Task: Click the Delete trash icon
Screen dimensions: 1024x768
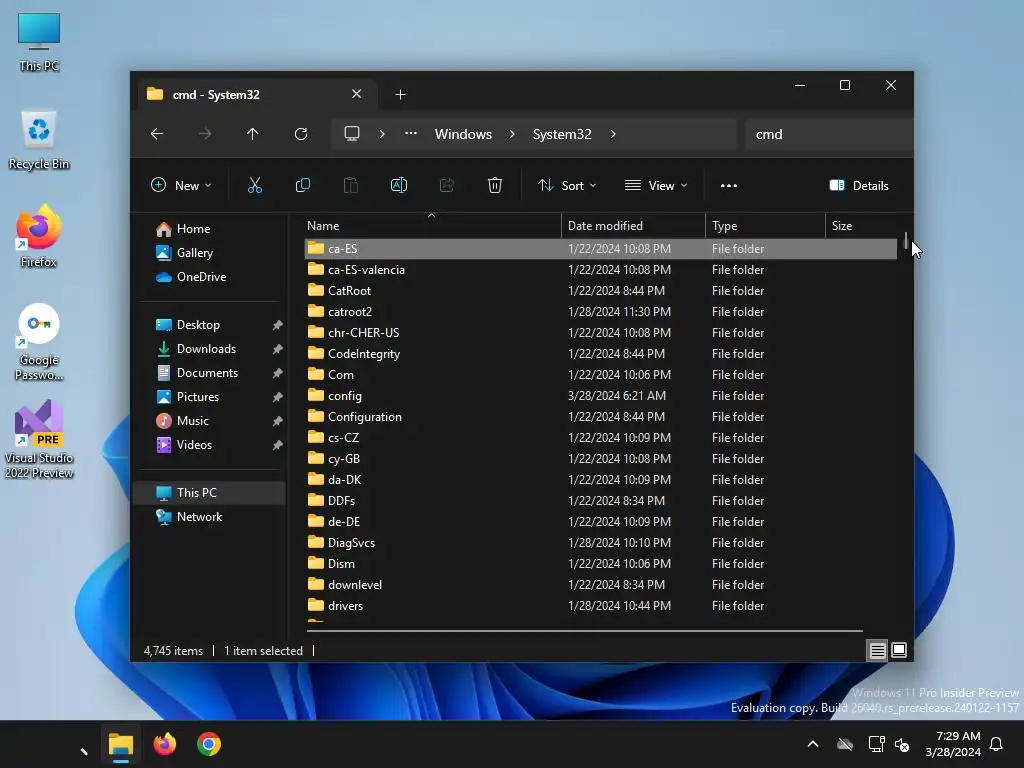Action: pyautogui.click(x=495, y=185)
